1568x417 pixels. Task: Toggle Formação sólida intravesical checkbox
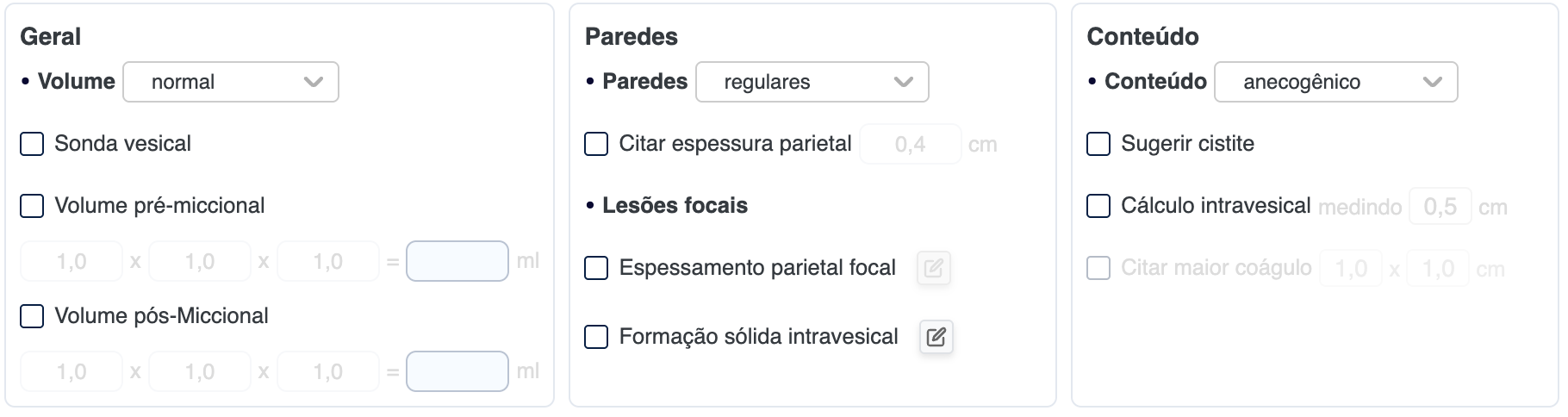pyautogui.click(x=596, y=337)
